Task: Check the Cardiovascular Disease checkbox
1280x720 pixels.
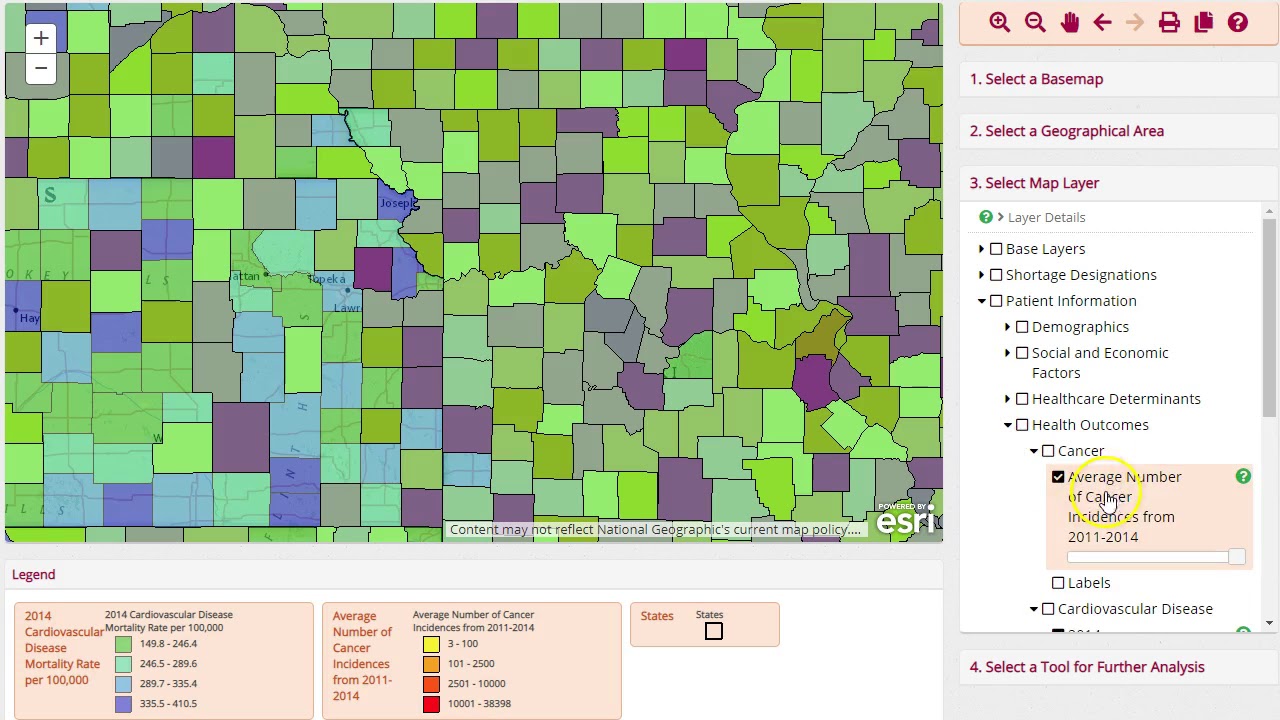Action: [1048, 609]
